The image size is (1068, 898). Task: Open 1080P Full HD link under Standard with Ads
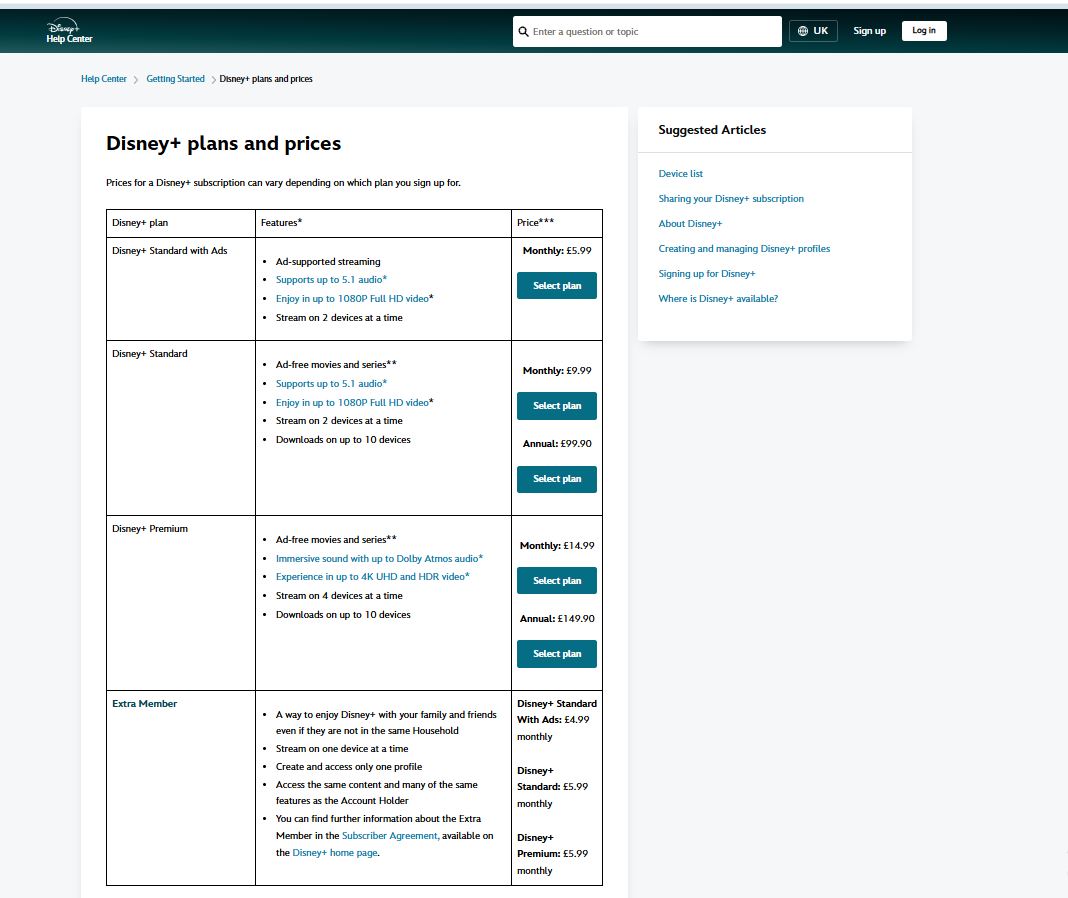pos(354,298)
